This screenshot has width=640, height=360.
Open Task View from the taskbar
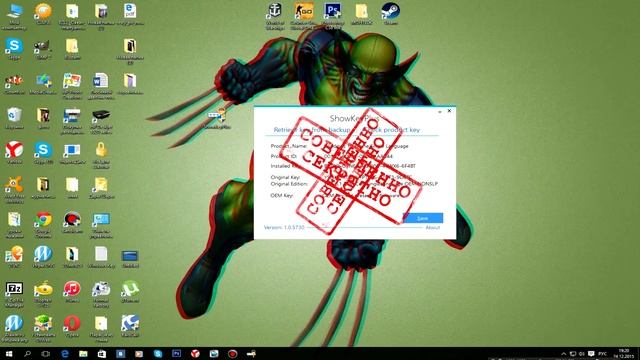(46, 353)
